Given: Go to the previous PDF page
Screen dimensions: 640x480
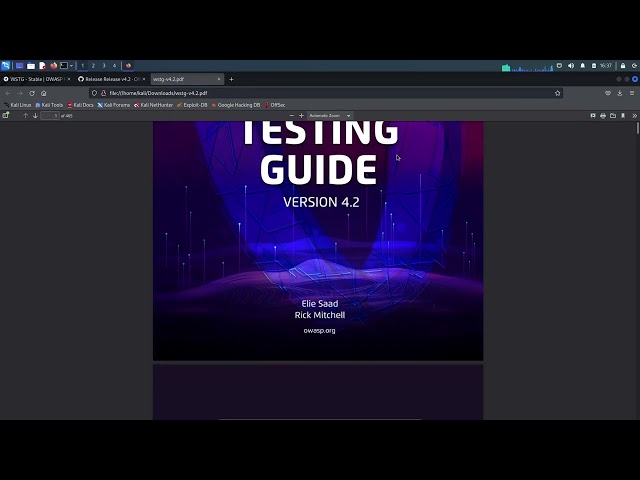Looking at the screenshot, I should [25, 116].
